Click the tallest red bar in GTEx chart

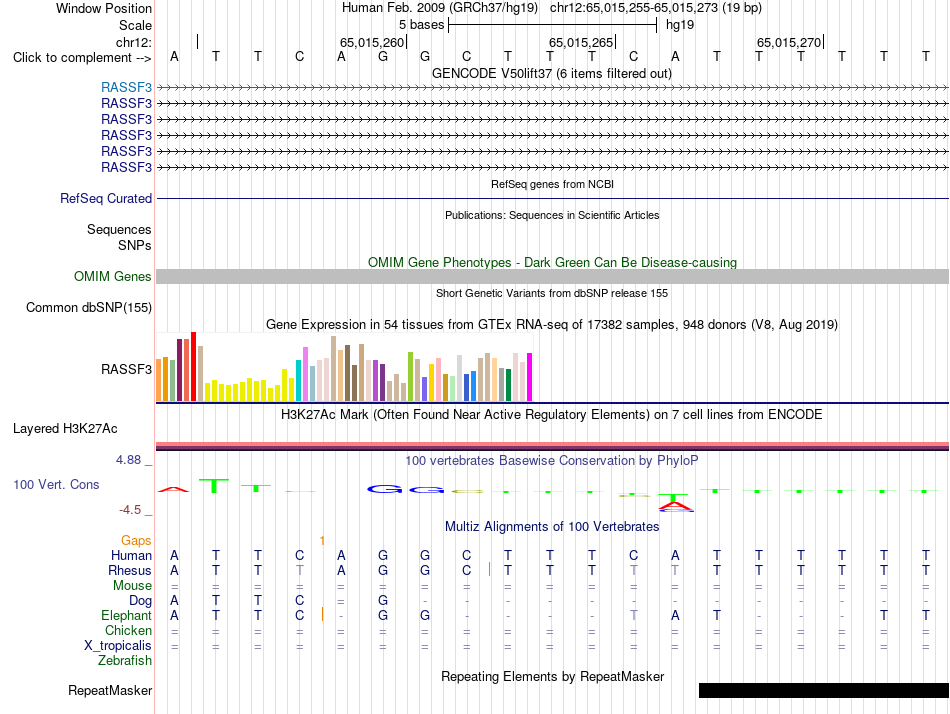click(x=194, y=367)
